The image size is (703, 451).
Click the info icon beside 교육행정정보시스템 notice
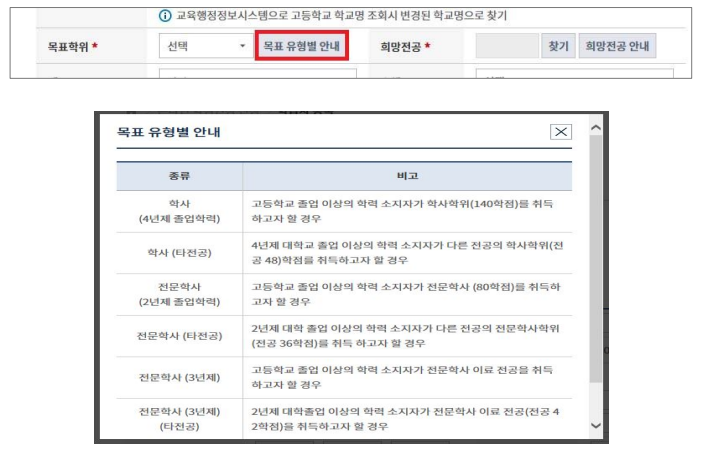[x=165, y=16]
